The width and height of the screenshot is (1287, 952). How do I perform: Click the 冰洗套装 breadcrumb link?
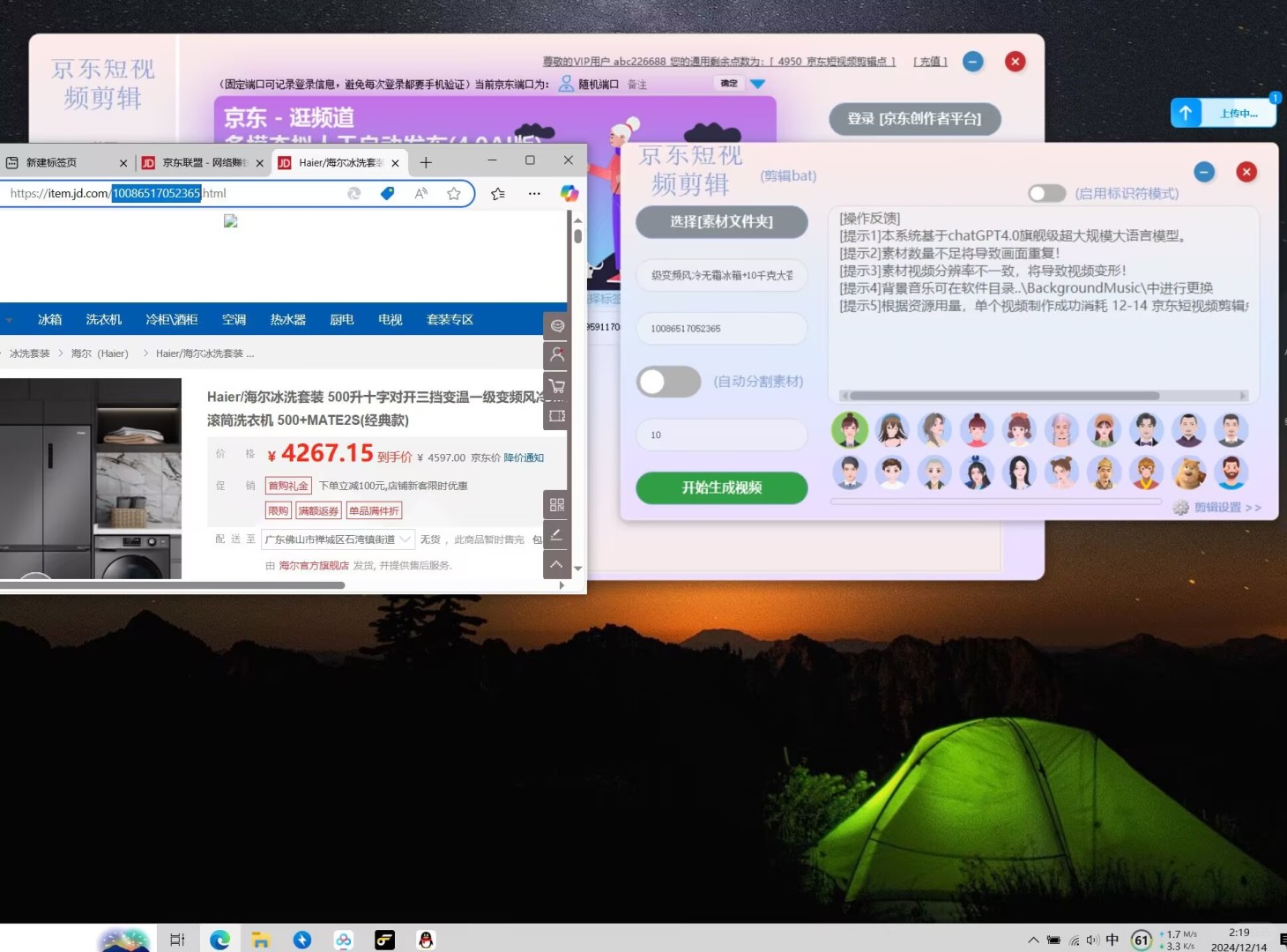click(30, 353)
